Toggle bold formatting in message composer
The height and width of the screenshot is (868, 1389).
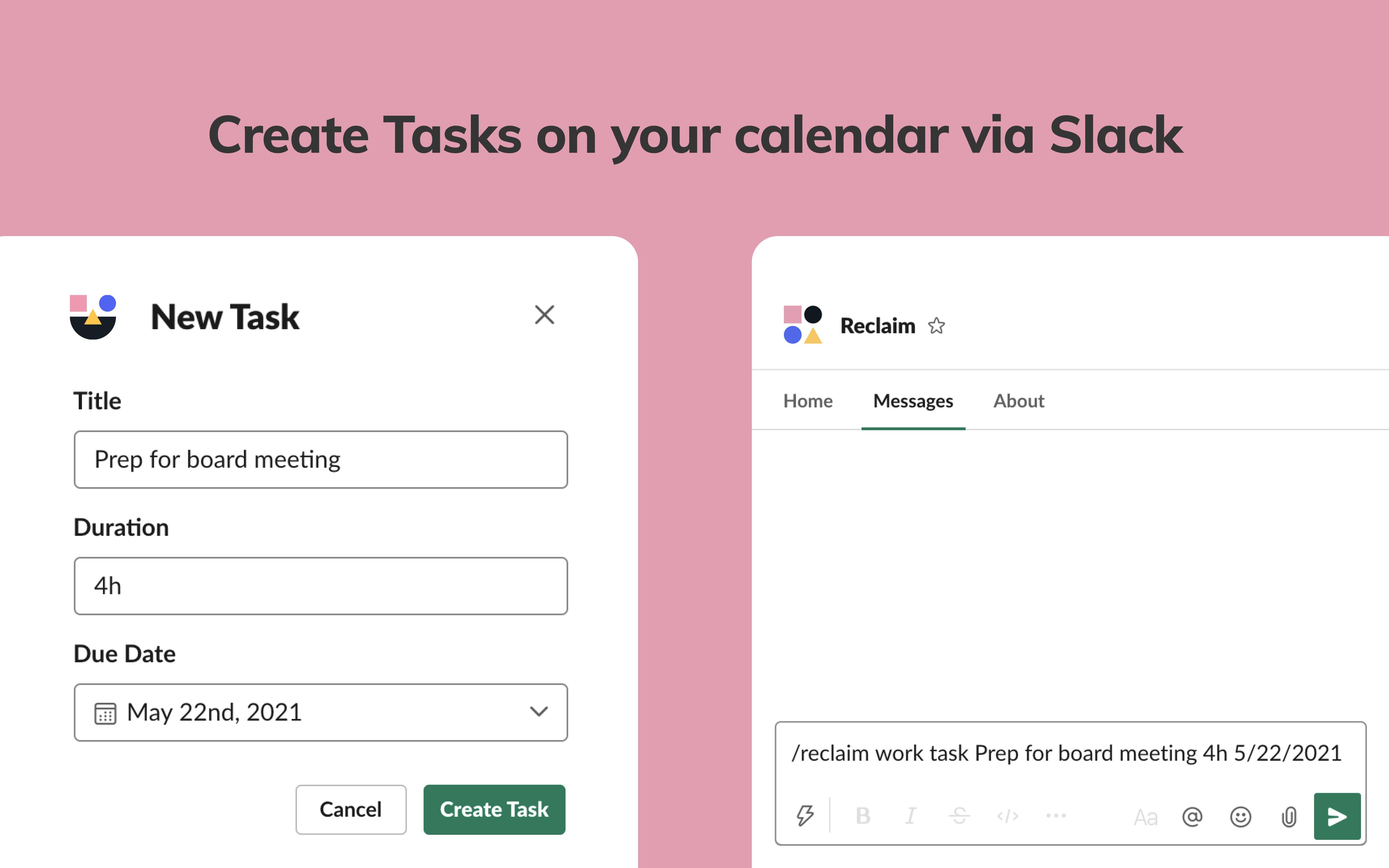863,816
